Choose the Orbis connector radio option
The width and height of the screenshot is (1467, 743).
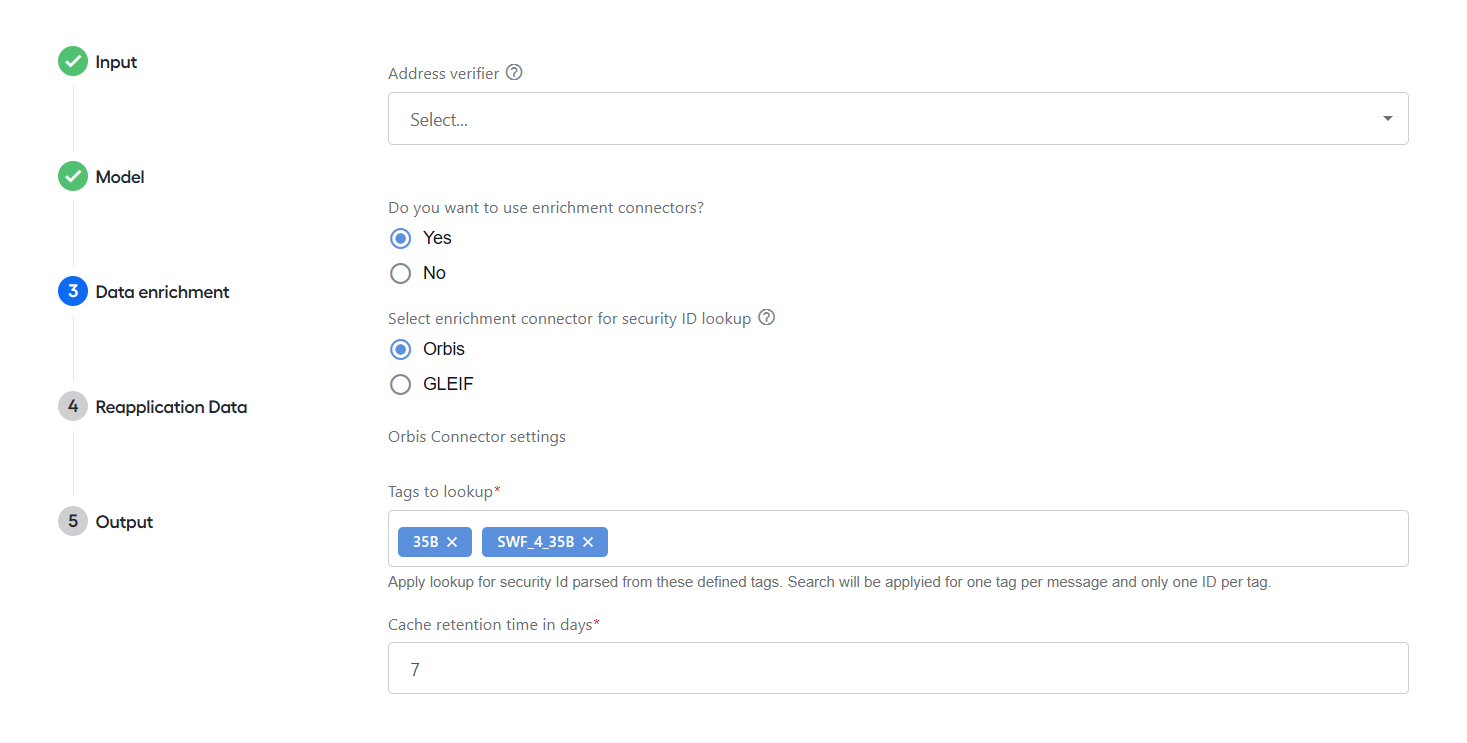pyautogui.click(x=400, y=349)
